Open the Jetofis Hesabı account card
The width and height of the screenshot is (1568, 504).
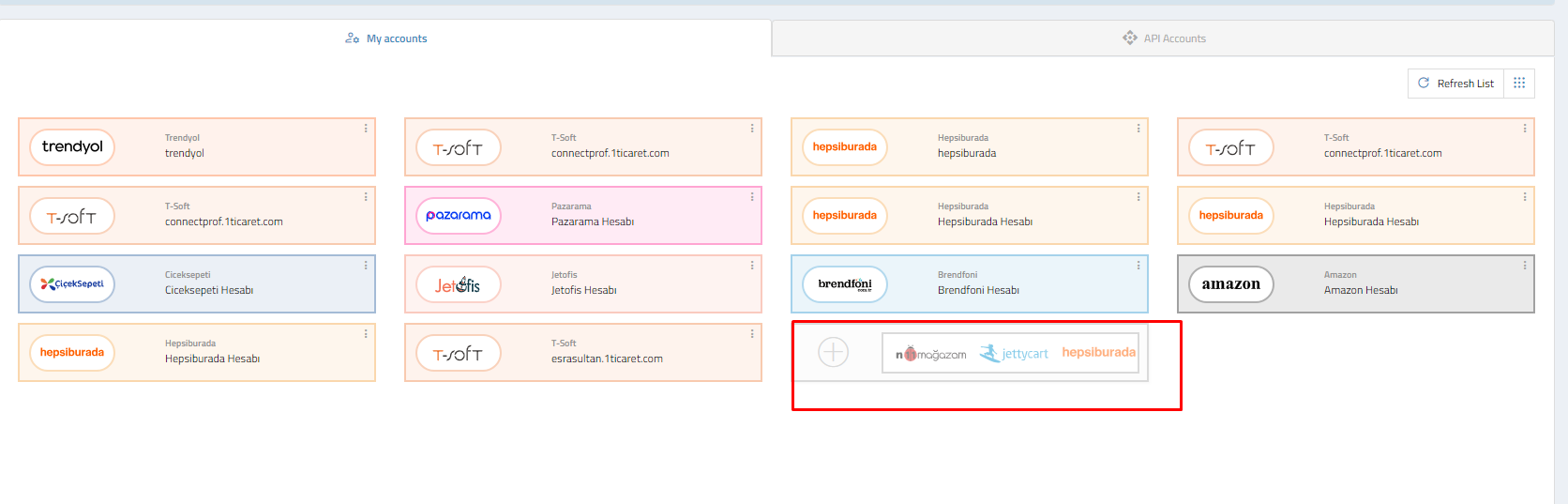(583, 290)
